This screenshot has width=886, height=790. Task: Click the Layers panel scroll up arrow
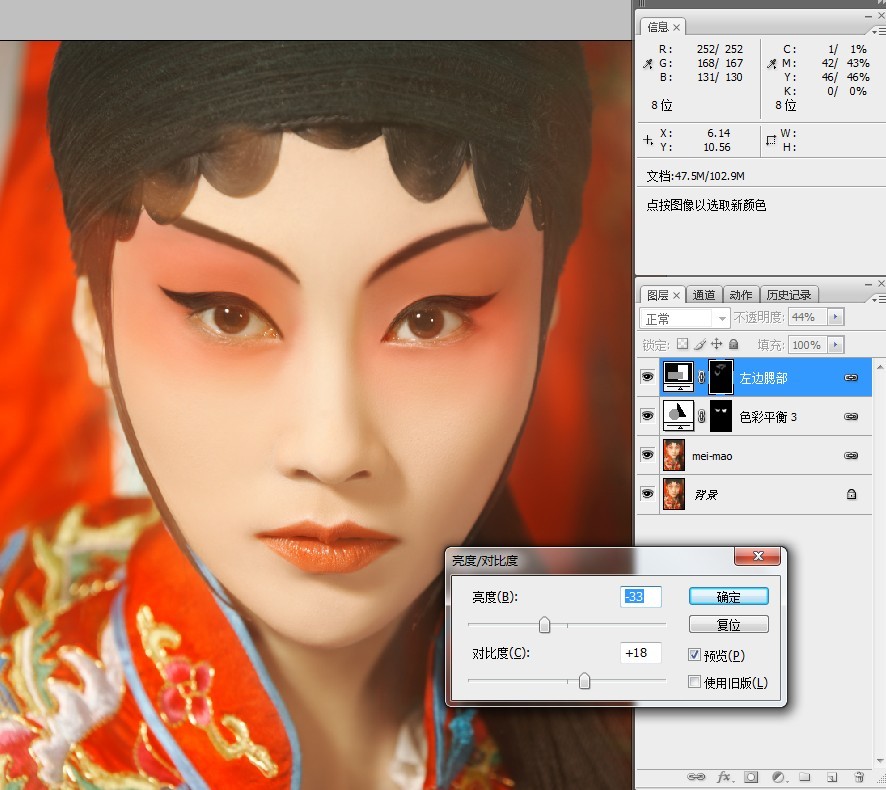tap(879, 367)
